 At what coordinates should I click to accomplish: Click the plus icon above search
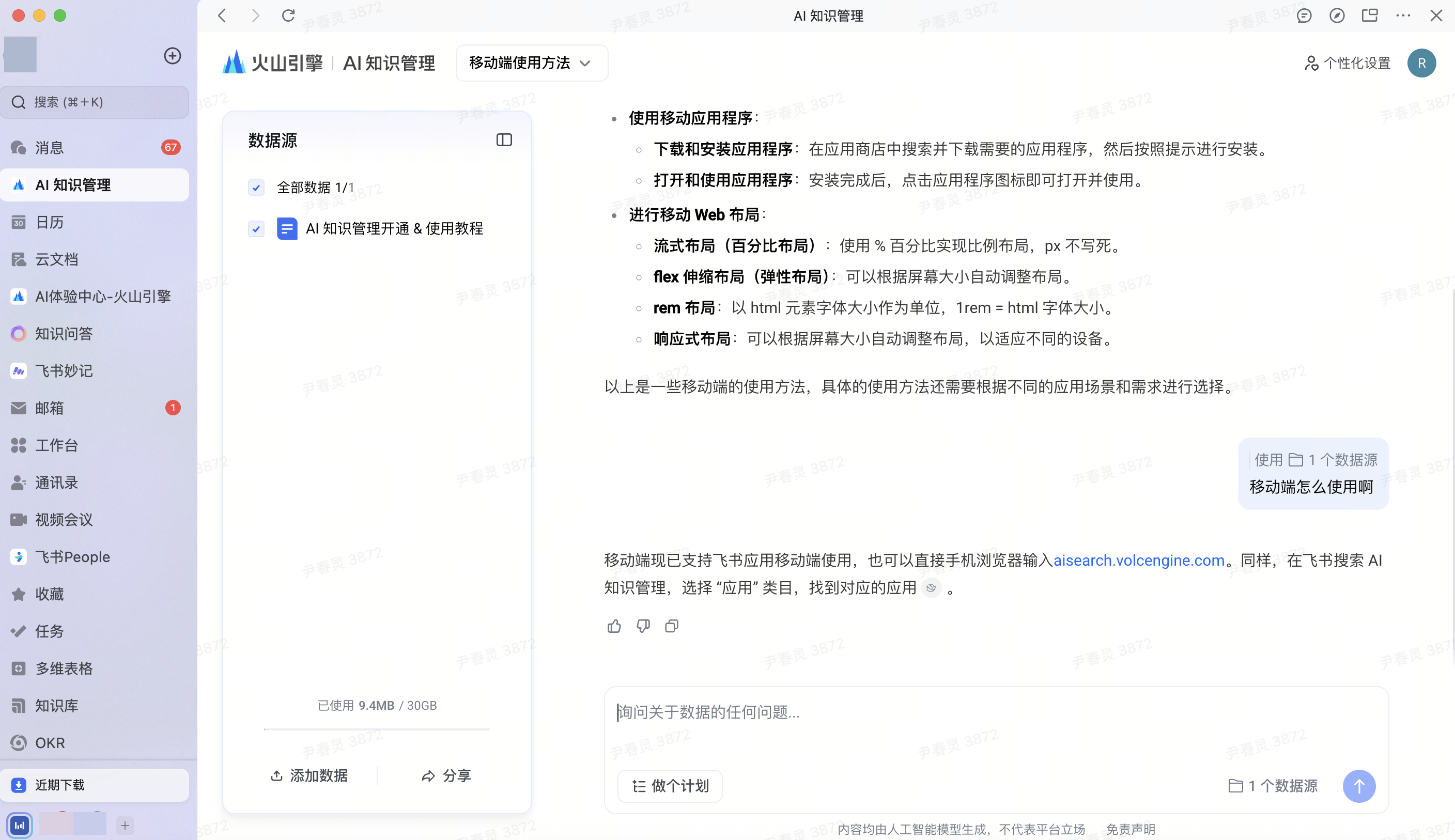172,56
